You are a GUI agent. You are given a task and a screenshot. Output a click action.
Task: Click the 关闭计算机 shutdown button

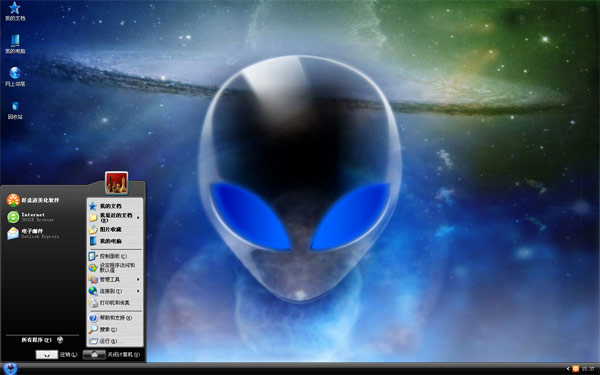point(112,355)
